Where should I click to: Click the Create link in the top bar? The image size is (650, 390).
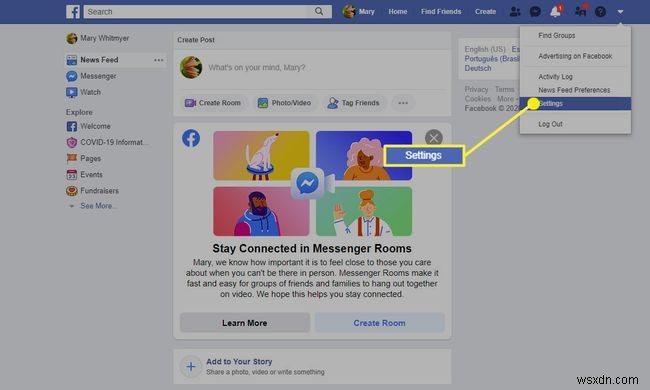coord(485,12)
